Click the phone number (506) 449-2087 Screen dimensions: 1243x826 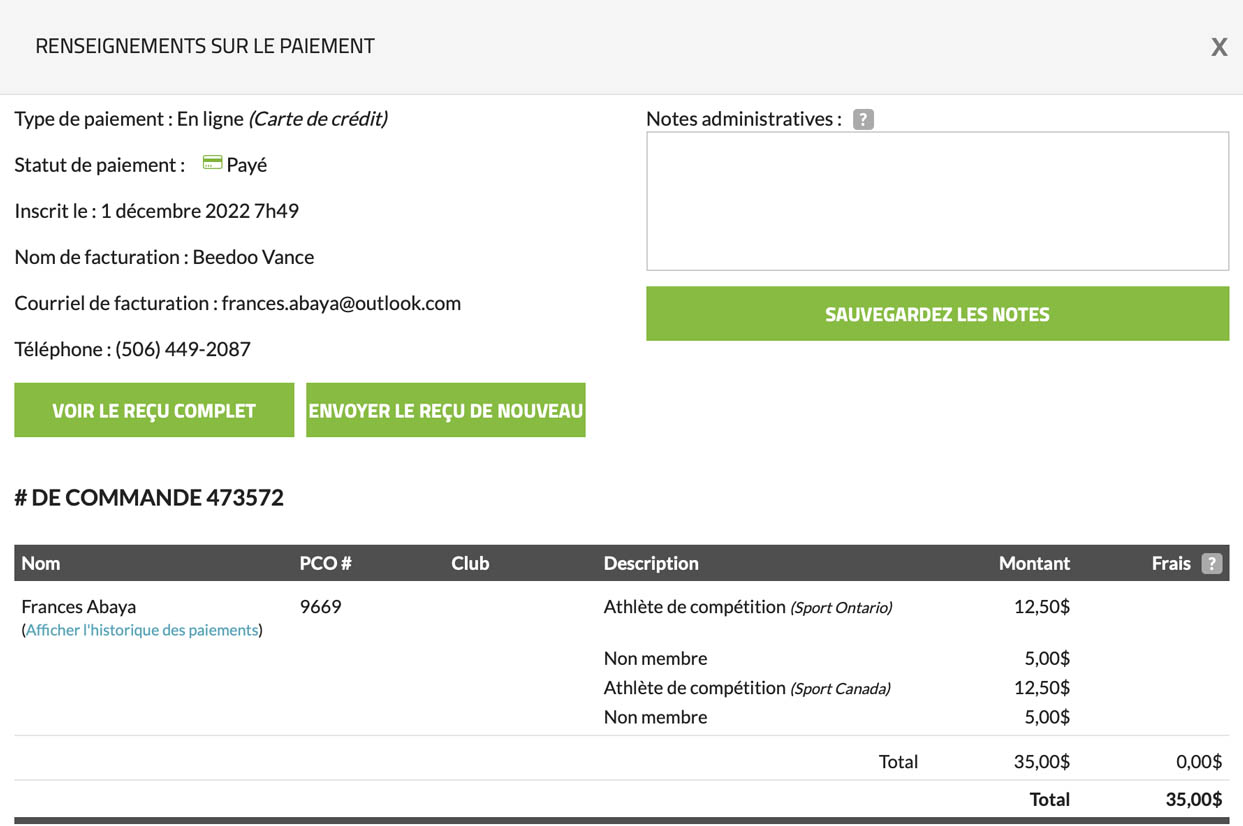[x=183, y=349]
